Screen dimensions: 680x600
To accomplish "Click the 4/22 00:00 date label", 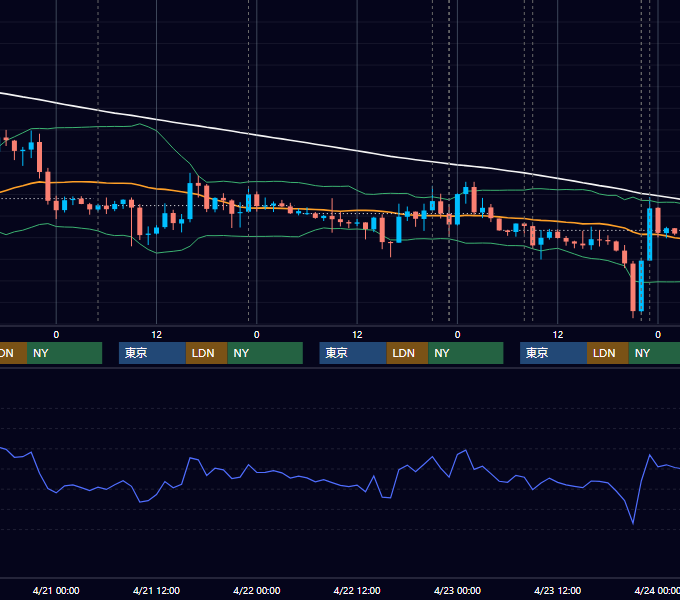I will [256, 590].
